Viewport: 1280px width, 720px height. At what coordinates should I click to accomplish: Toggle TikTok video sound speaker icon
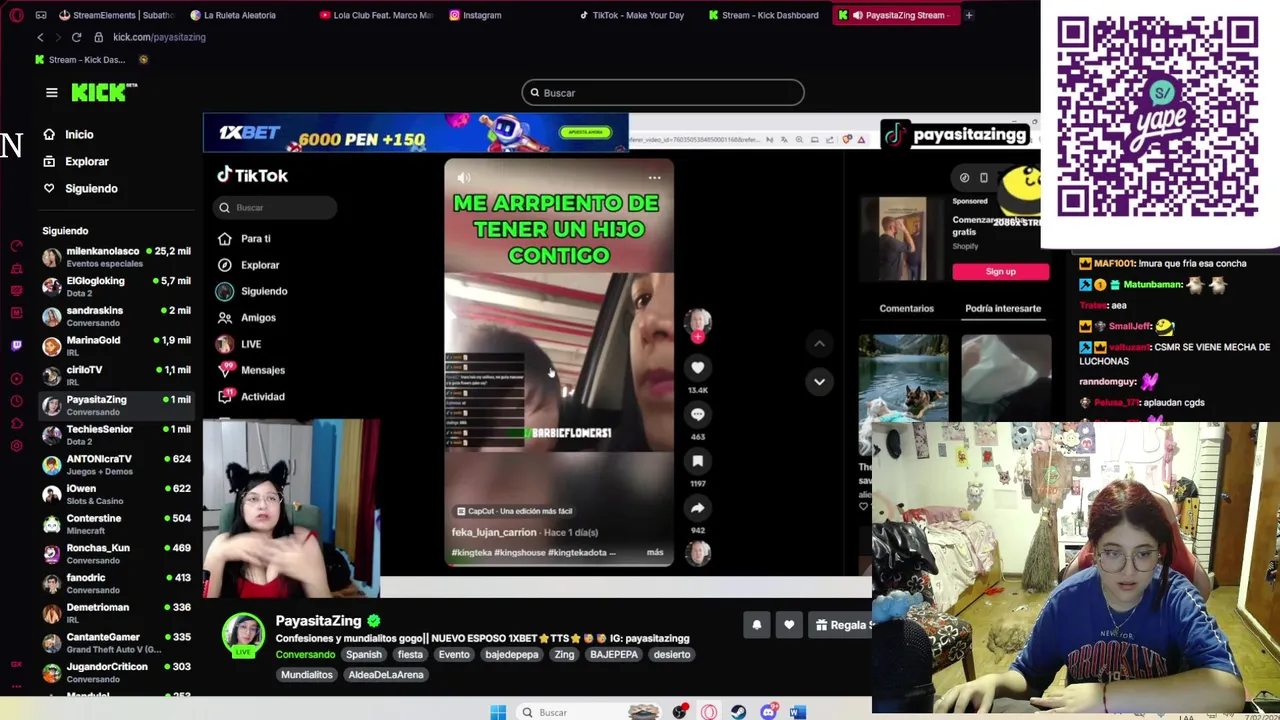pos(463,178)
